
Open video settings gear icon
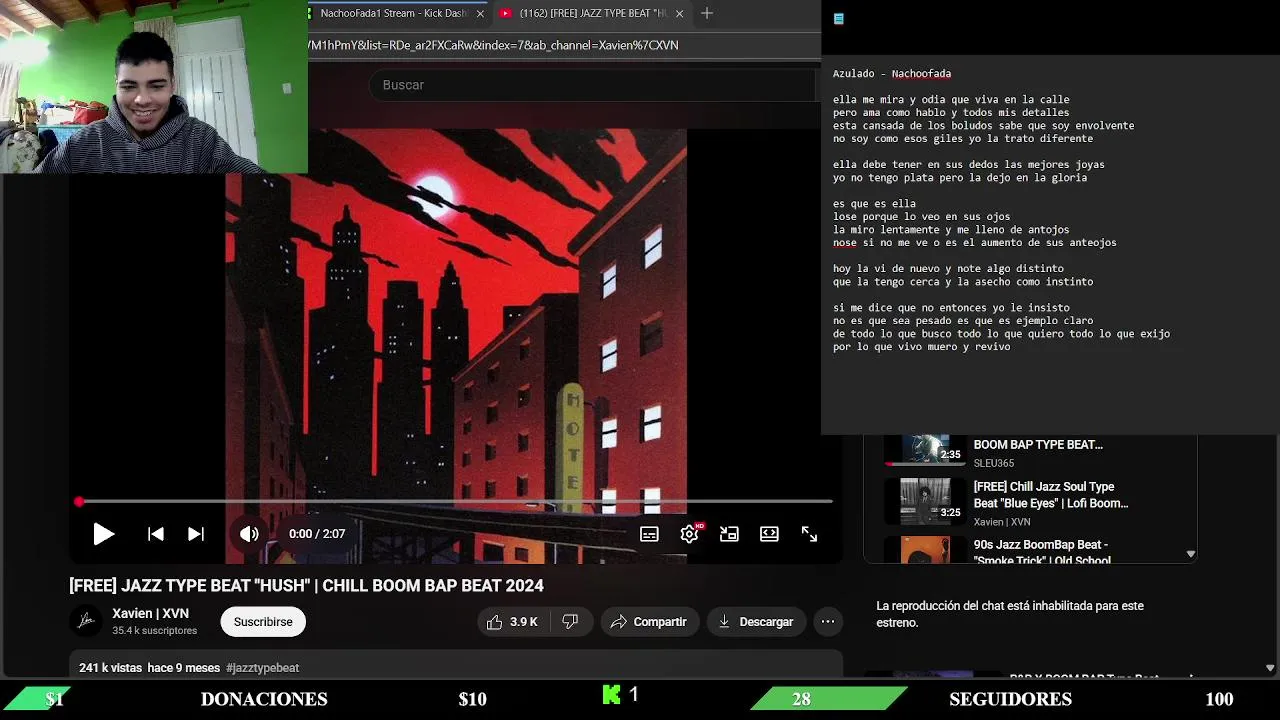tap(689, 534)
